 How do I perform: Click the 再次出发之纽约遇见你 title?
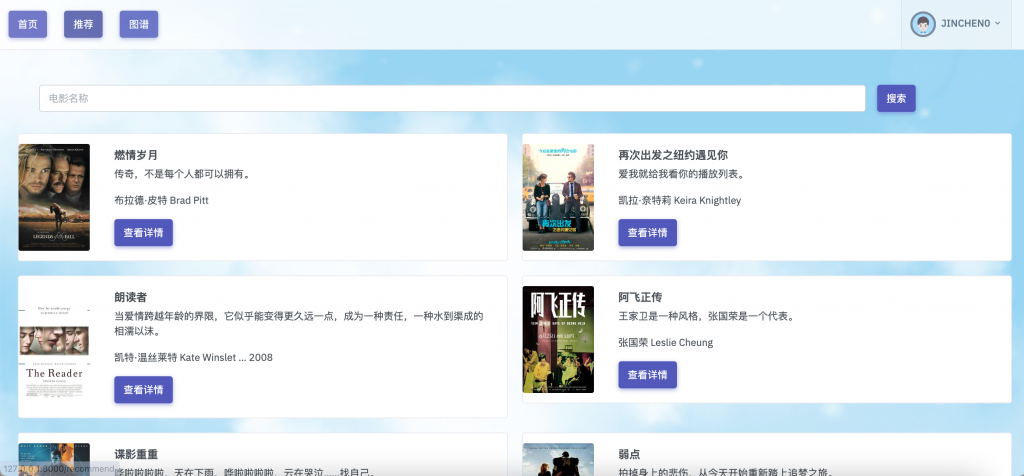673,155
